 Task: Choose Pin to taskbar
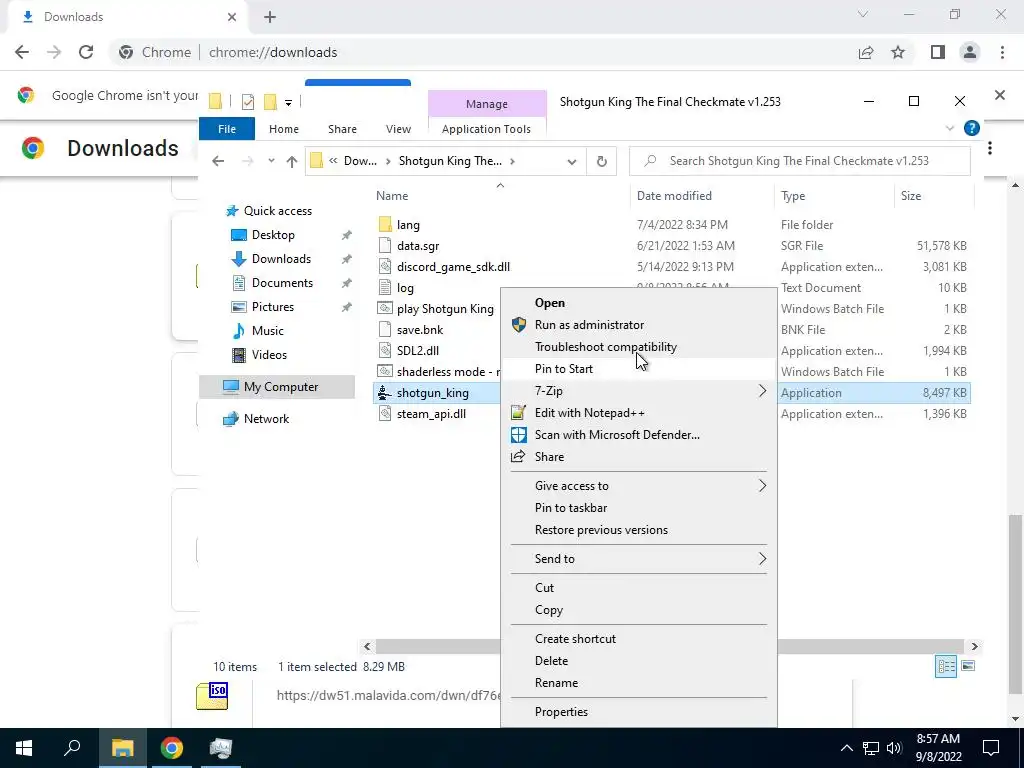click(x=639, y=508)
